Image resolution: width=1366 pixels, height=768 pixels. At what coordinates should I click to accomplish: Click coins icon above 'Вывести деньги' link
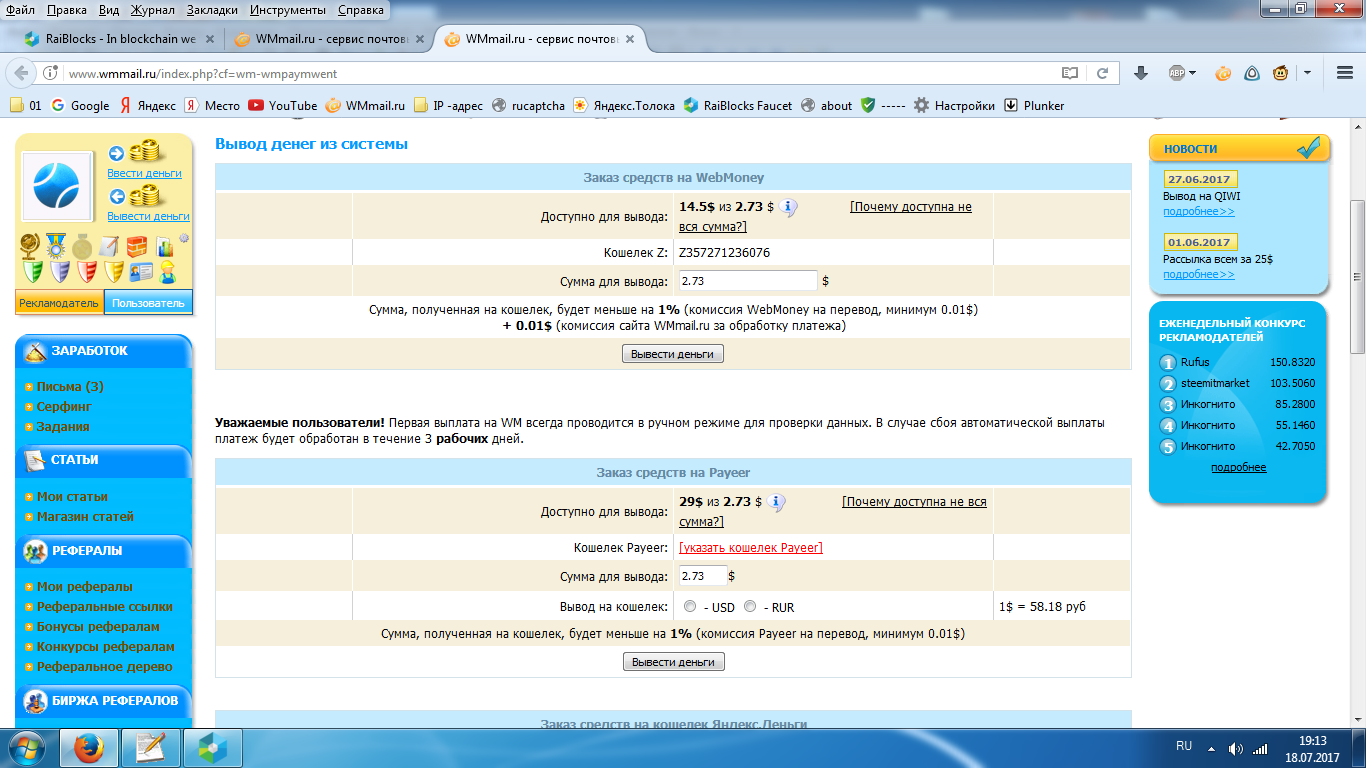(144, 195)
